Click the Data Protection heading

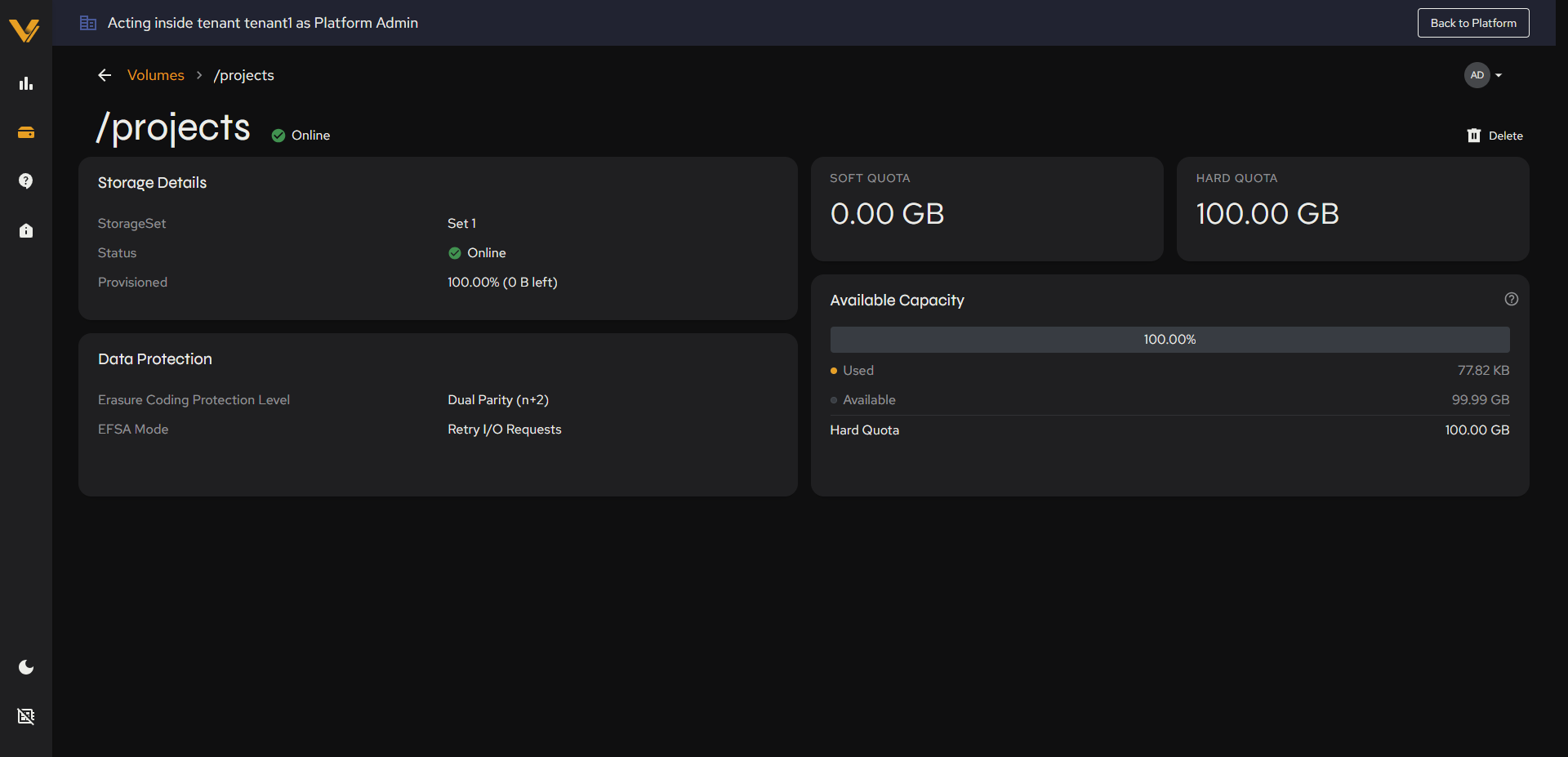[155, 359]
